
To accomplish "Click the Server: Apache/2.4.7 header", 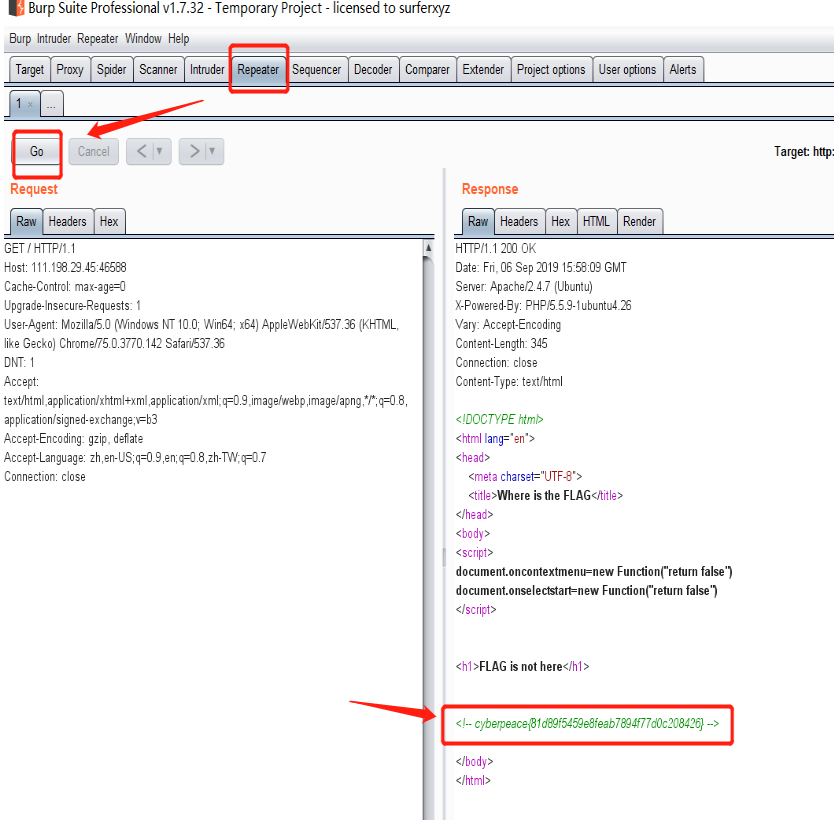I will click(x=524, y=287).
